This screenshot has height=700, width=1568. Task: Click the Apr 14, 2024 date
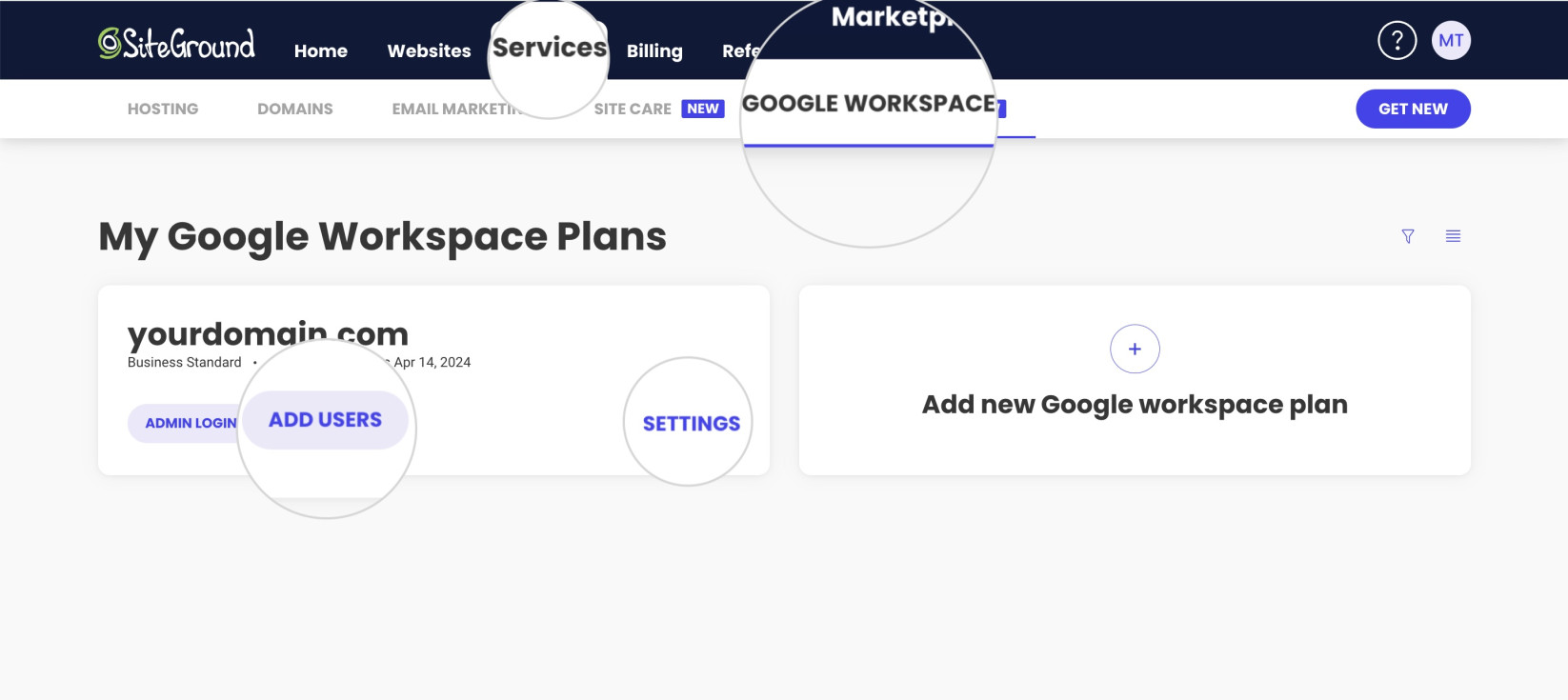[432, 362]
